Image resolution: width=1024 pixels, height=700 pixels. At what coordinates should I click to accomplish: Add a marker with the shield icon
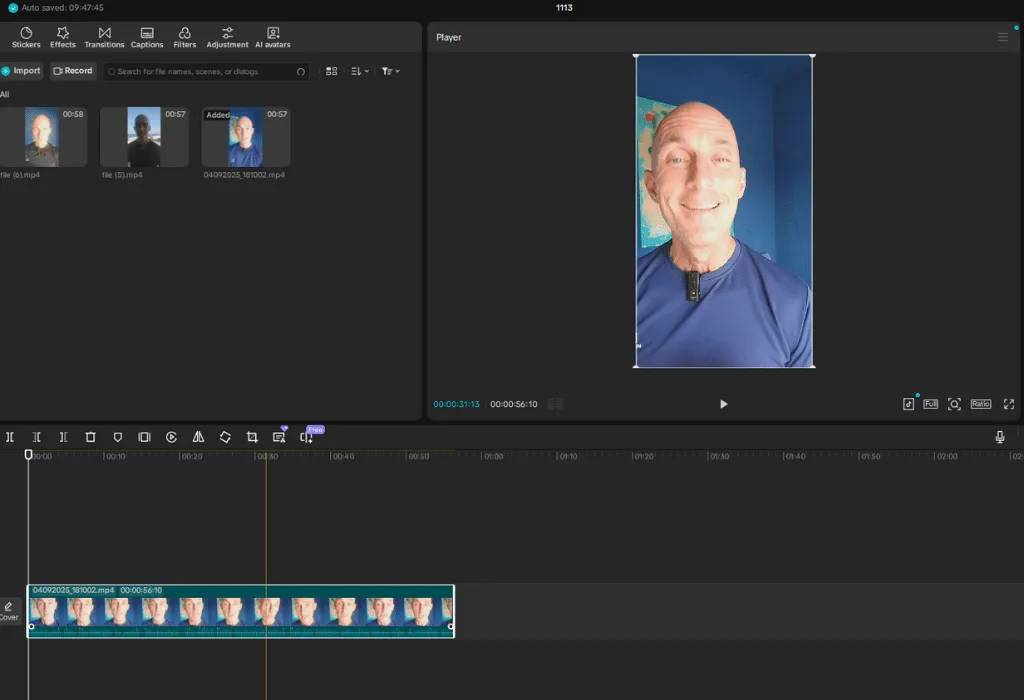117,437
